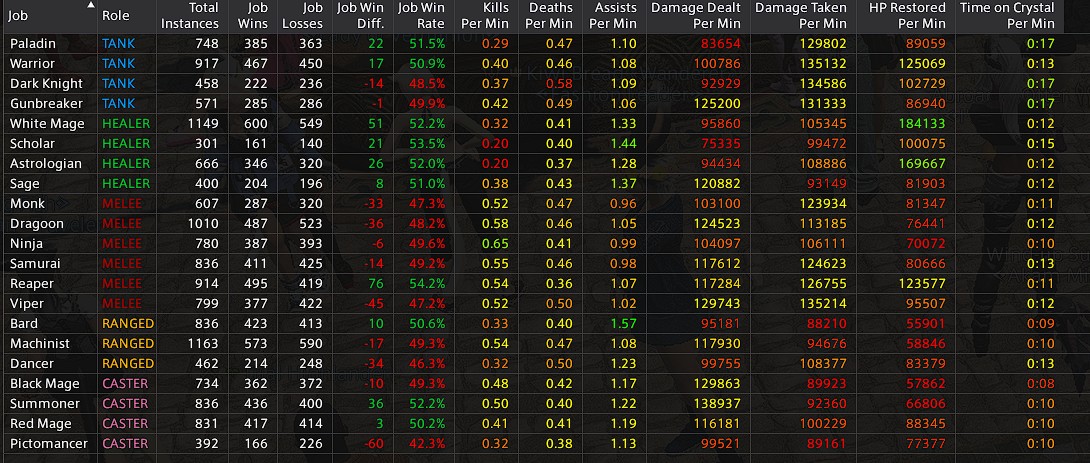The height and width of the screenshot is (463, 1090).
Task: Sort by Kills Per Min header
Action: (485, 15)
